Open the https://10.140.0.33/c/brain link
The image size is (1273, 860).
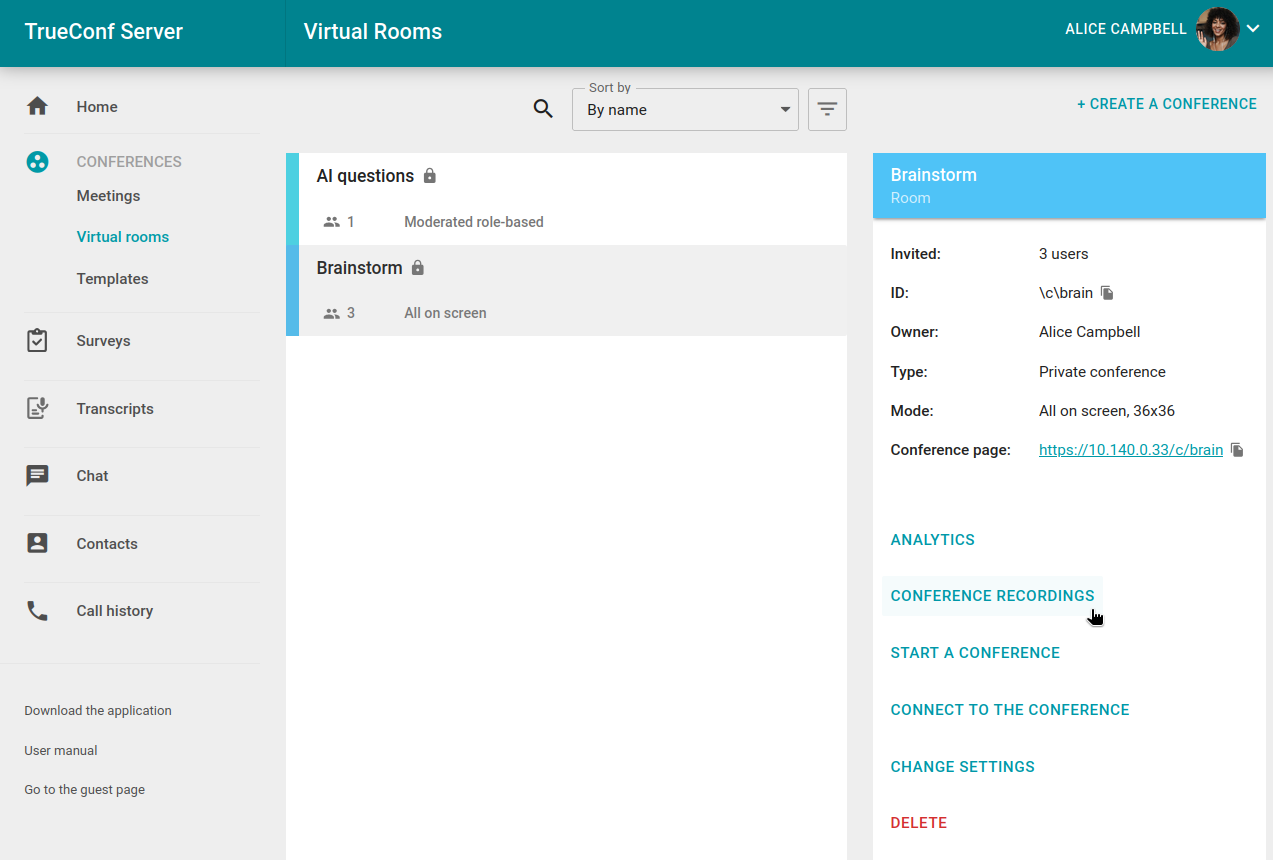[1130, 450]
